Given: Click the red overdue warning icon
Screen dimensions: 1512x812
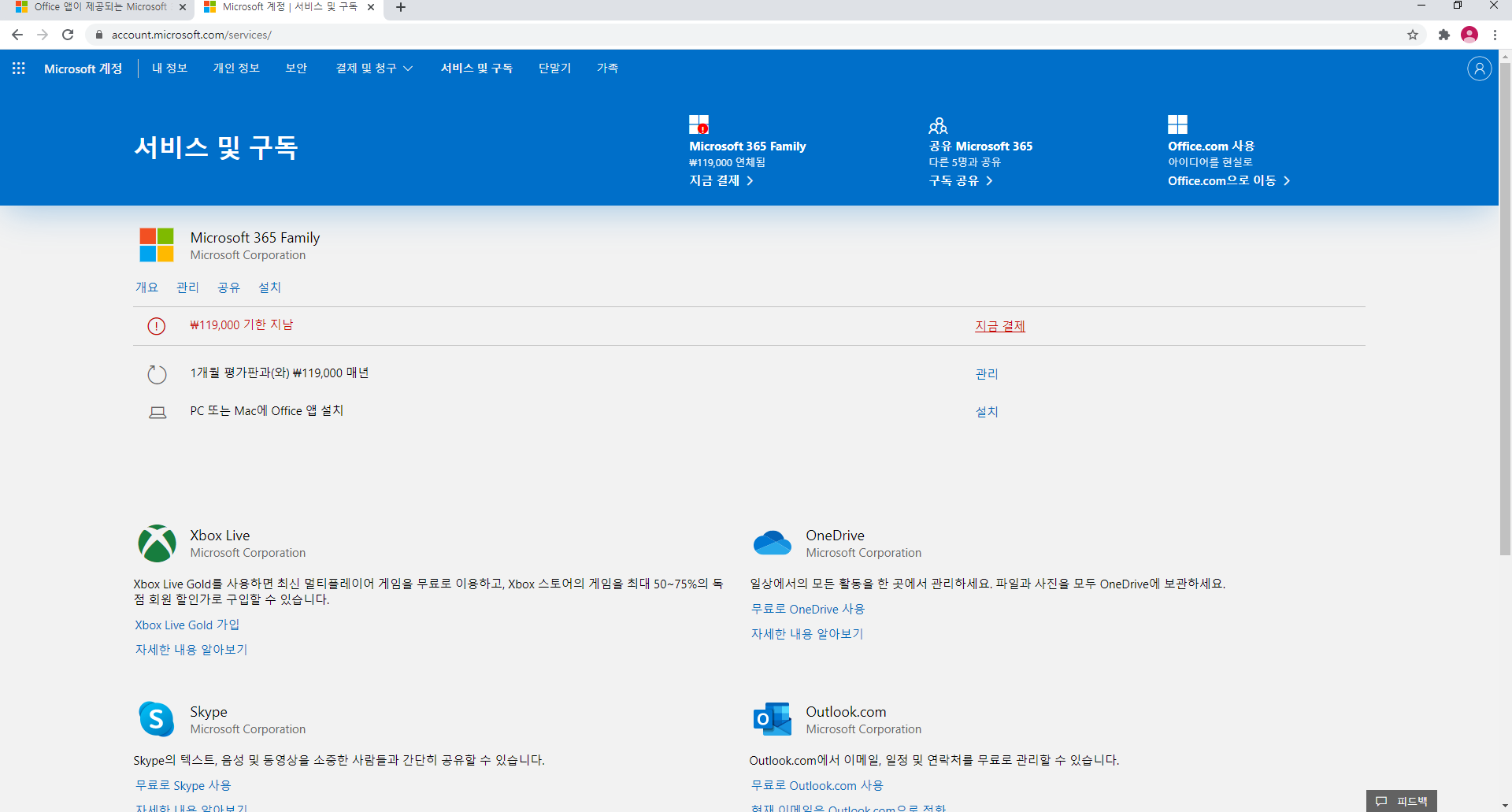Looking at the screenshot, I should pos(157,326).
